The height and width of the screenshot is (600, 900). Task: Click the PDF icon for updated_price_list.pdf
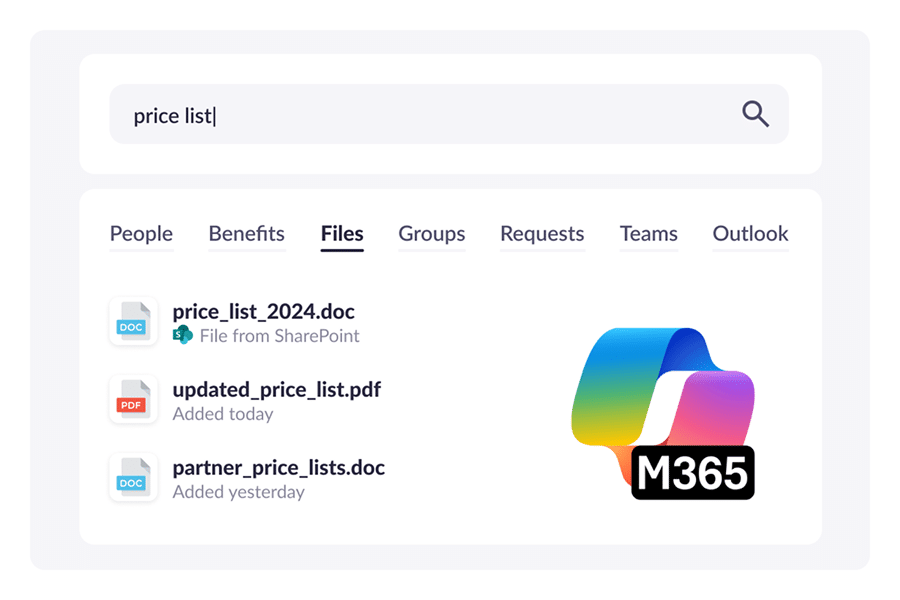tap(134, 400)
